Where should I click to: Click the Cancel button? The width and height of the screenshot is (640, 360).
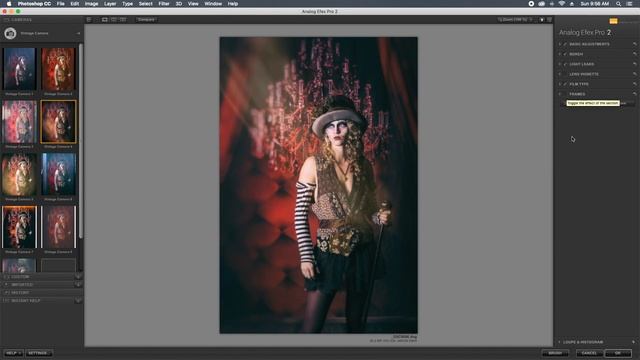click(589, 353)
